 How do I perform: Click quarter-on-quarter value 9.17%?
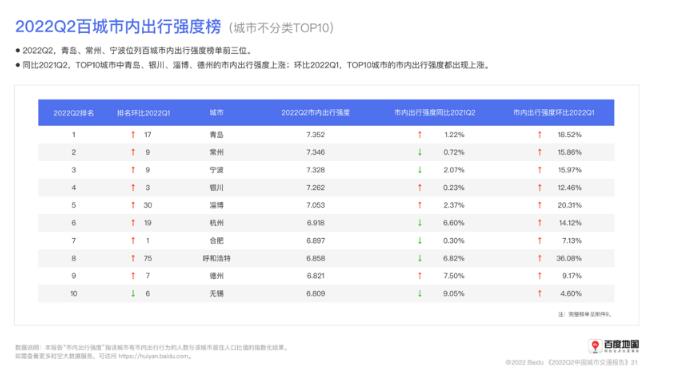tap(572, 276)
